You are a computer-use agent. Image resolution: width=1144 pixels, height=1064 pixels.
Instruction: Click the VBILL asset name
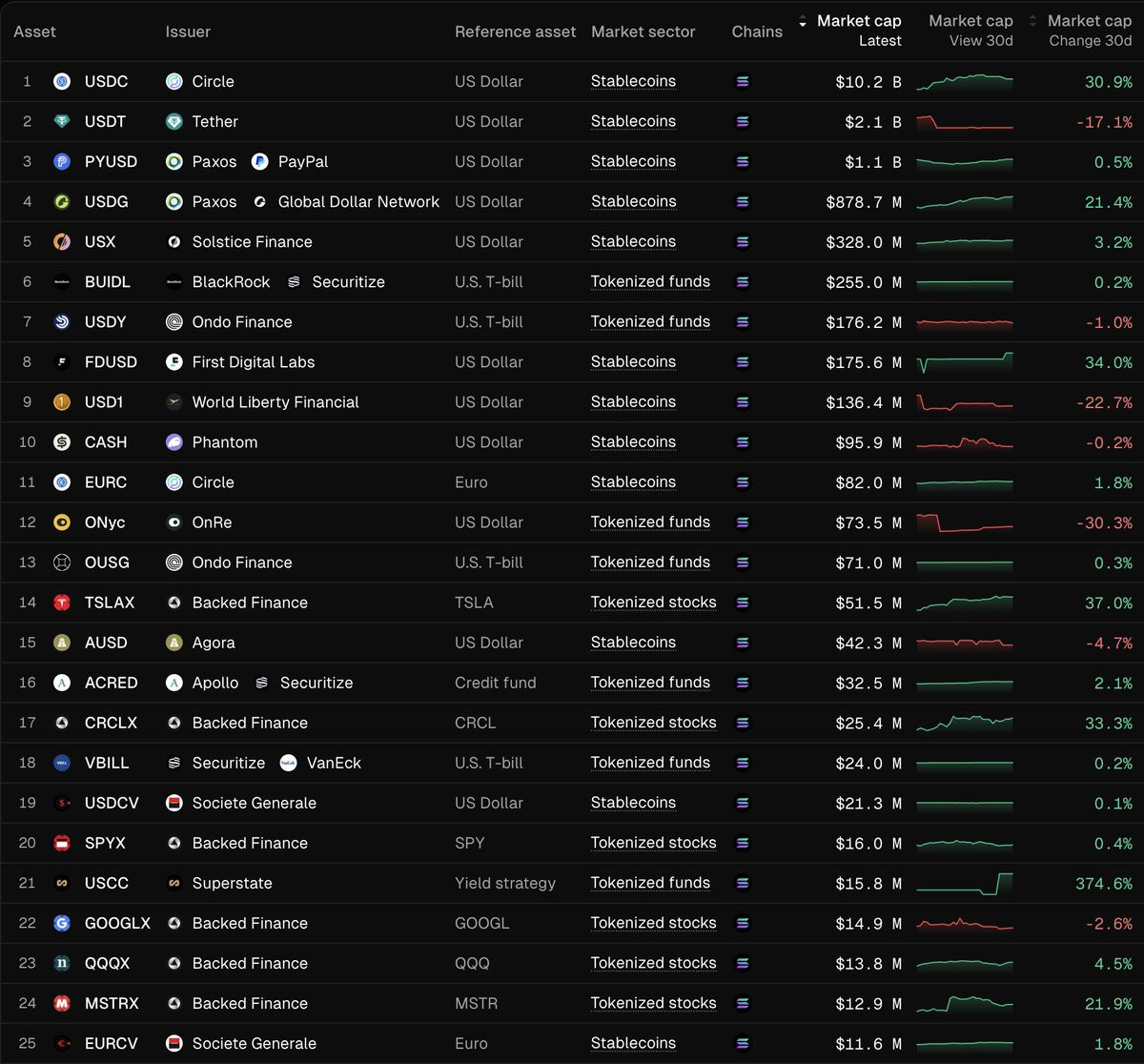[x=107, y=763]
